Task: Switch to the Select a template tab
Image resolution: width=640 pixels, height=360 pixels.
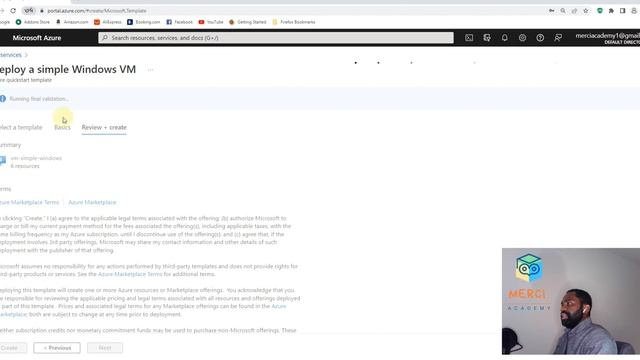Action: tap(21, 127)
